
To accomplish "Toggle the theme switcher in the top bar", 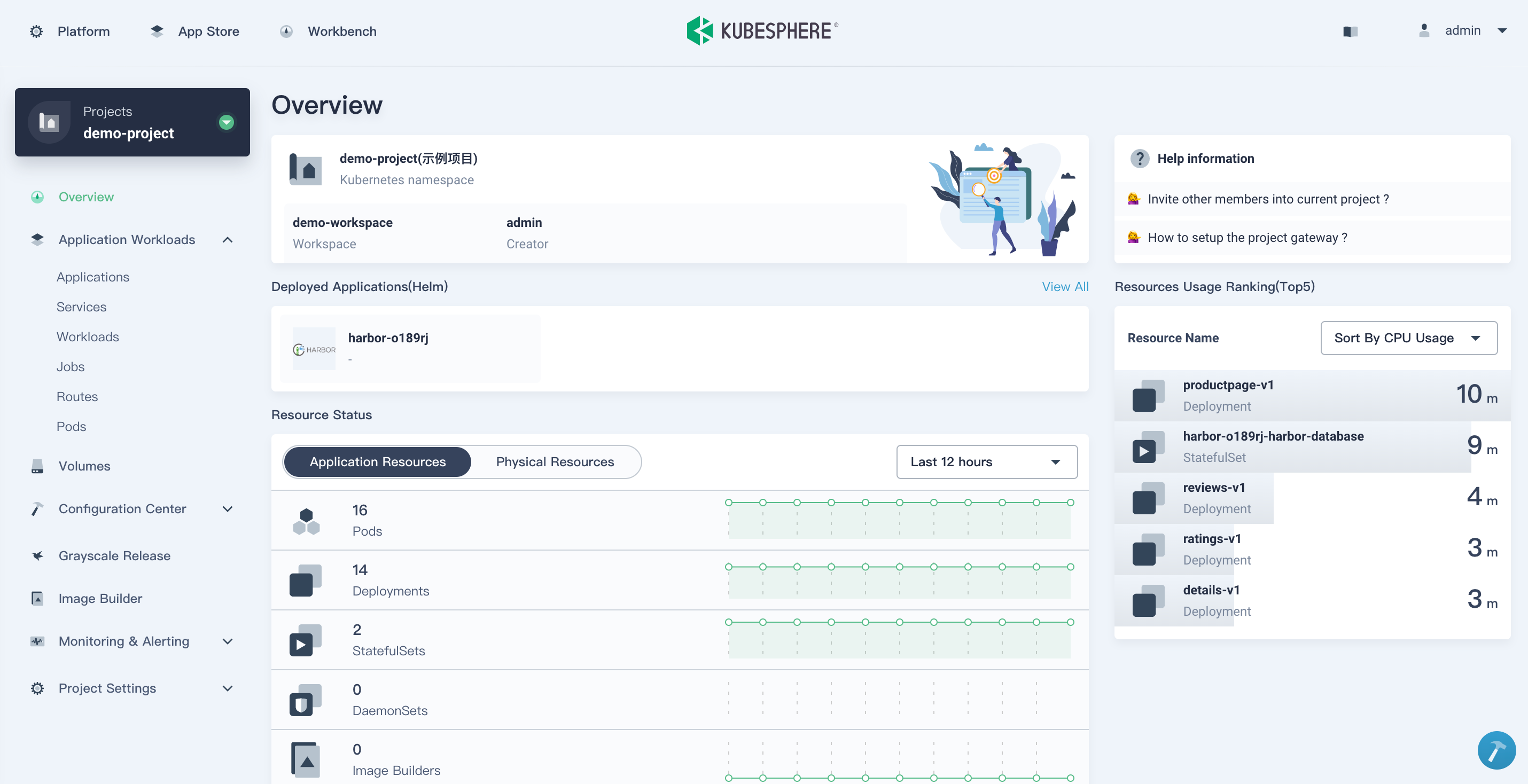I will point(1351,32).
